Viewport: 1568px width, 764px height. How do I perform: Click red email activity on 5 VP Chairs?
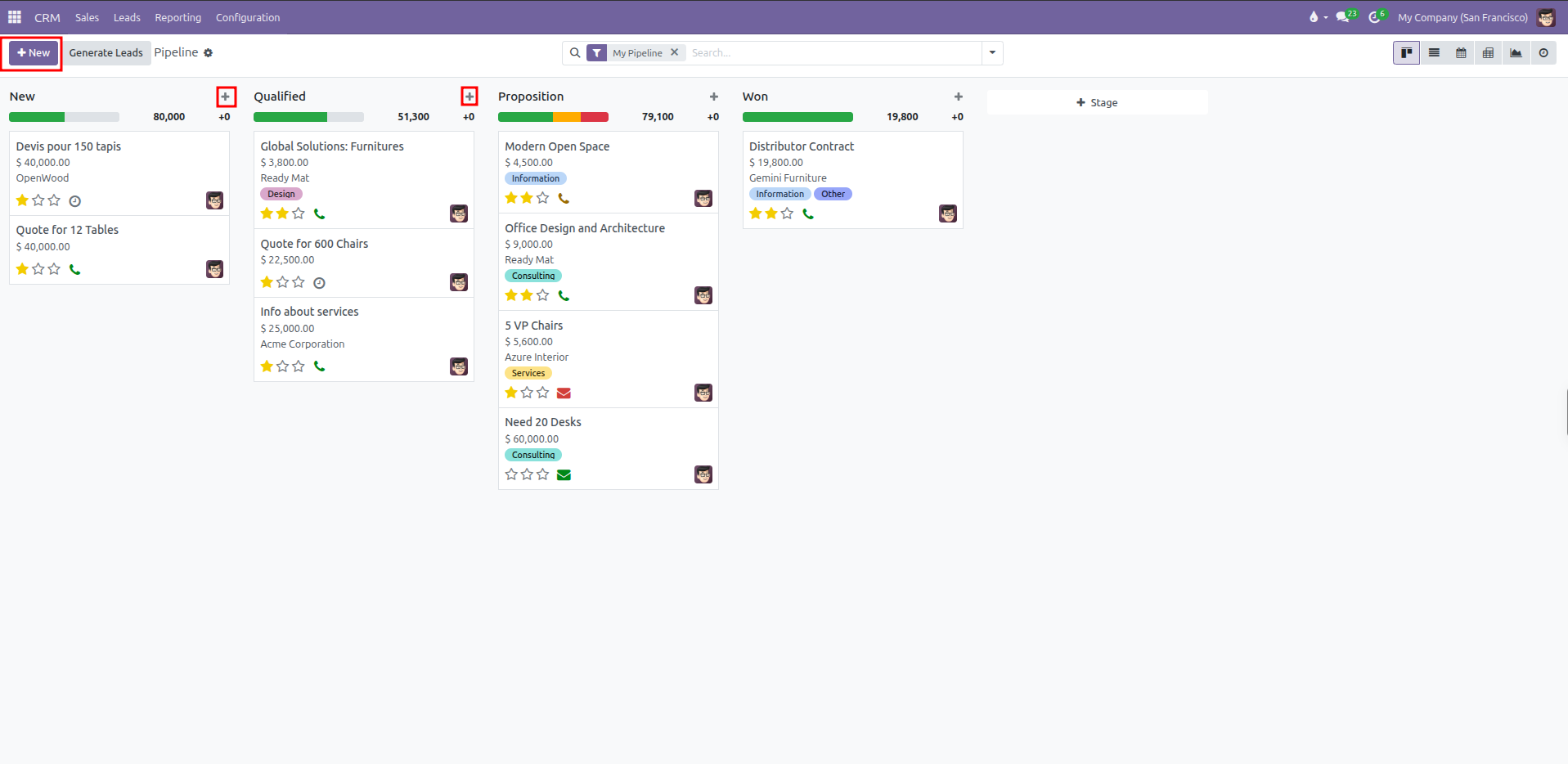[564, 393]
